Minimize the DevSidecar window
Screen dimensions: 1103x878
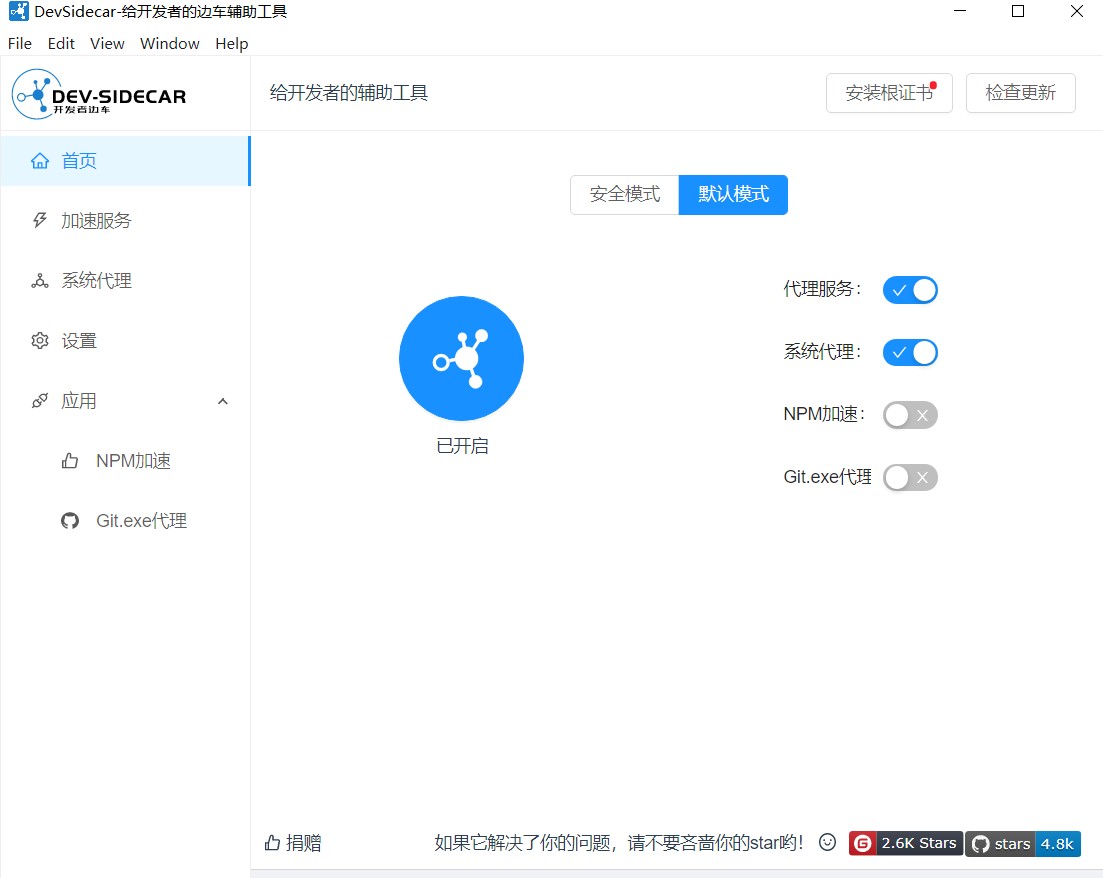click(x=959, y=12)
